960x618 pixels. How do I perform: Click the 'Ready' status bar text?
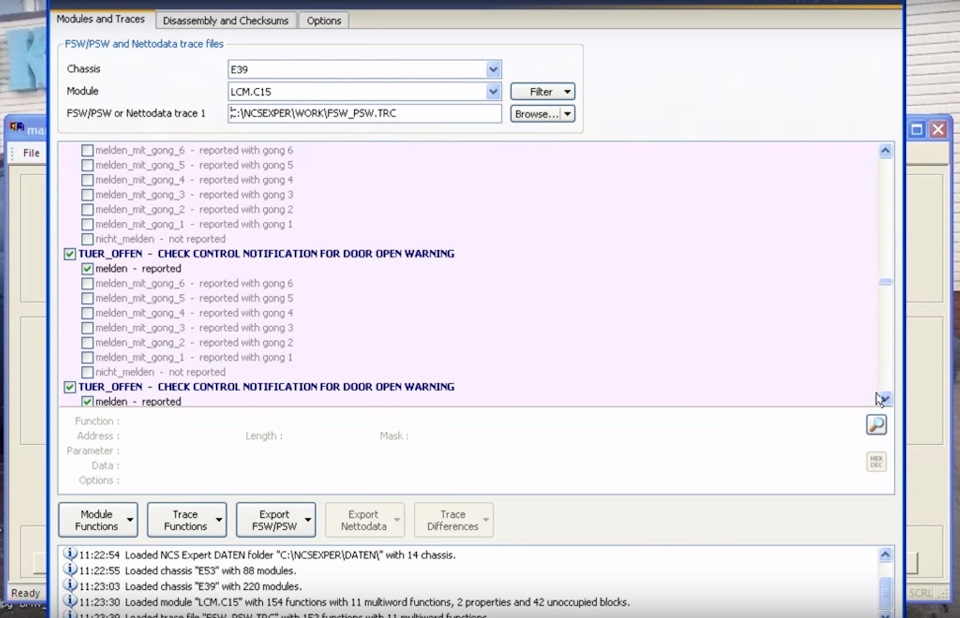click(x=26, y=593)
